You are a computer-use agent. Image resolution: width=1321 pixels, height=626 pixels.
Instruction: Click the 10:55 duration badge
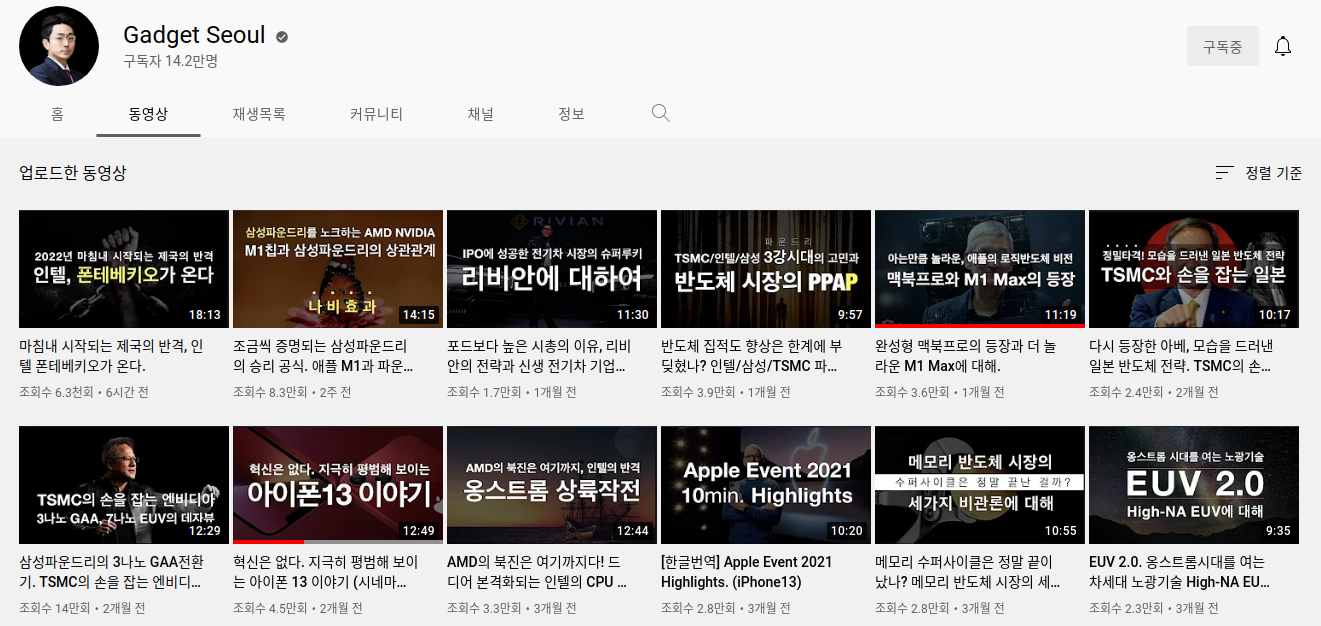tap(1060, 531)
